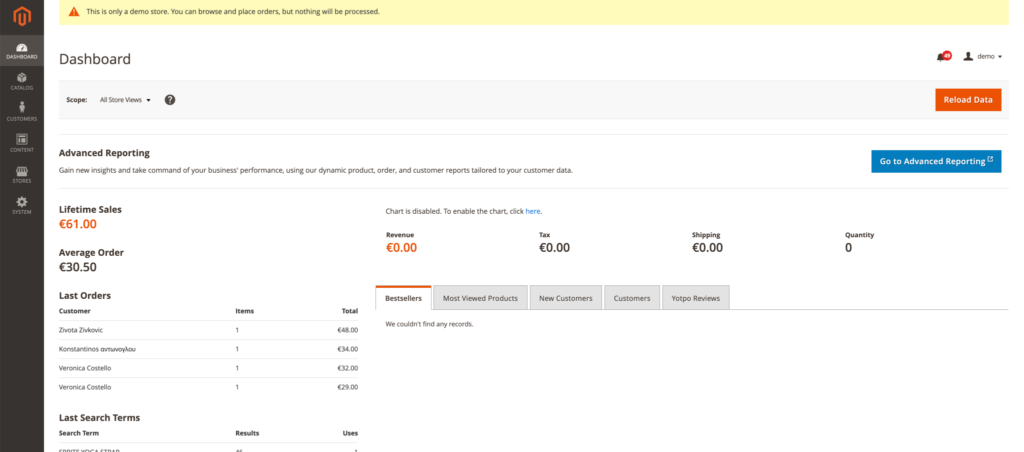Open the Catalog sidebar menu

[21, 81]
